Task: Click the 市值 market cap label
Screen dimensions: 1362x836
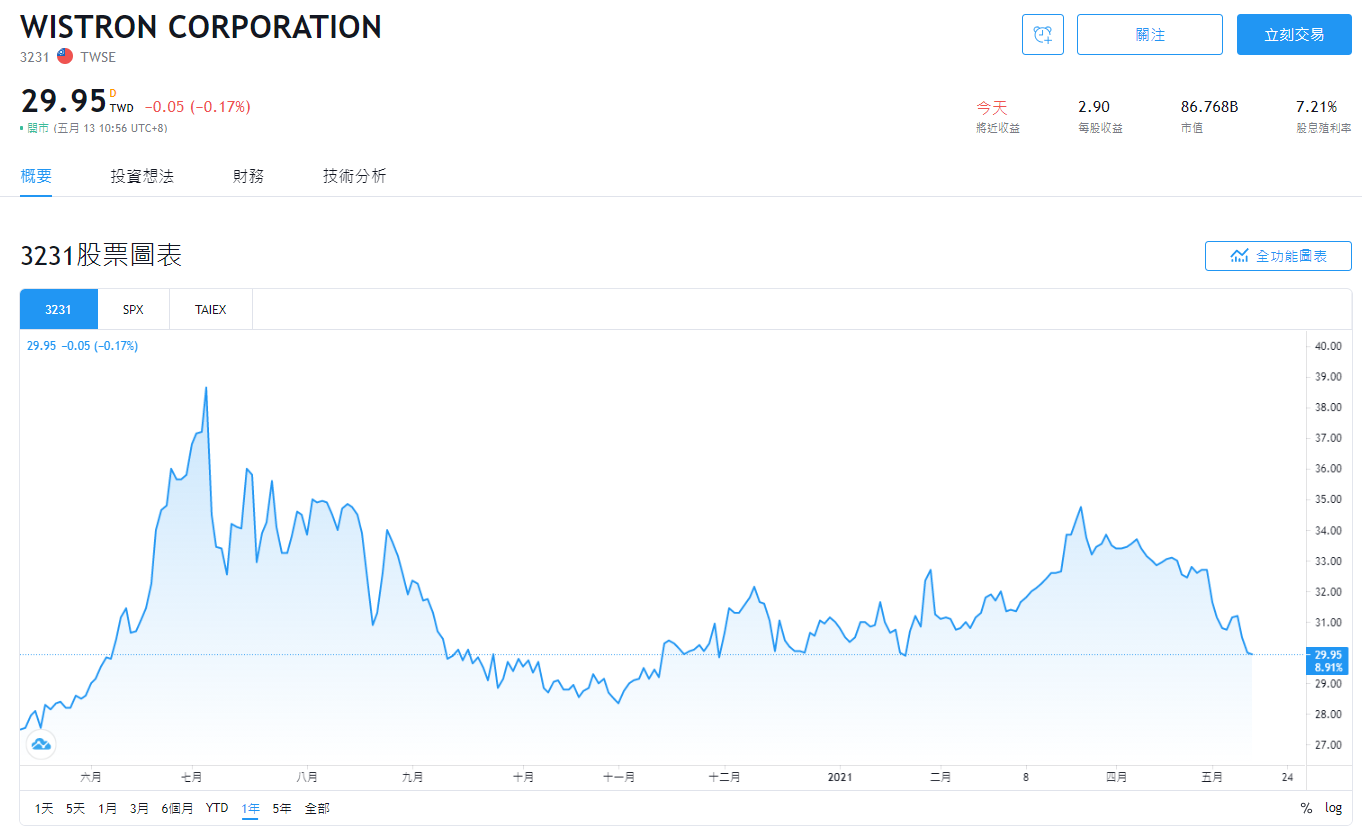Action: coord(1192,128)
